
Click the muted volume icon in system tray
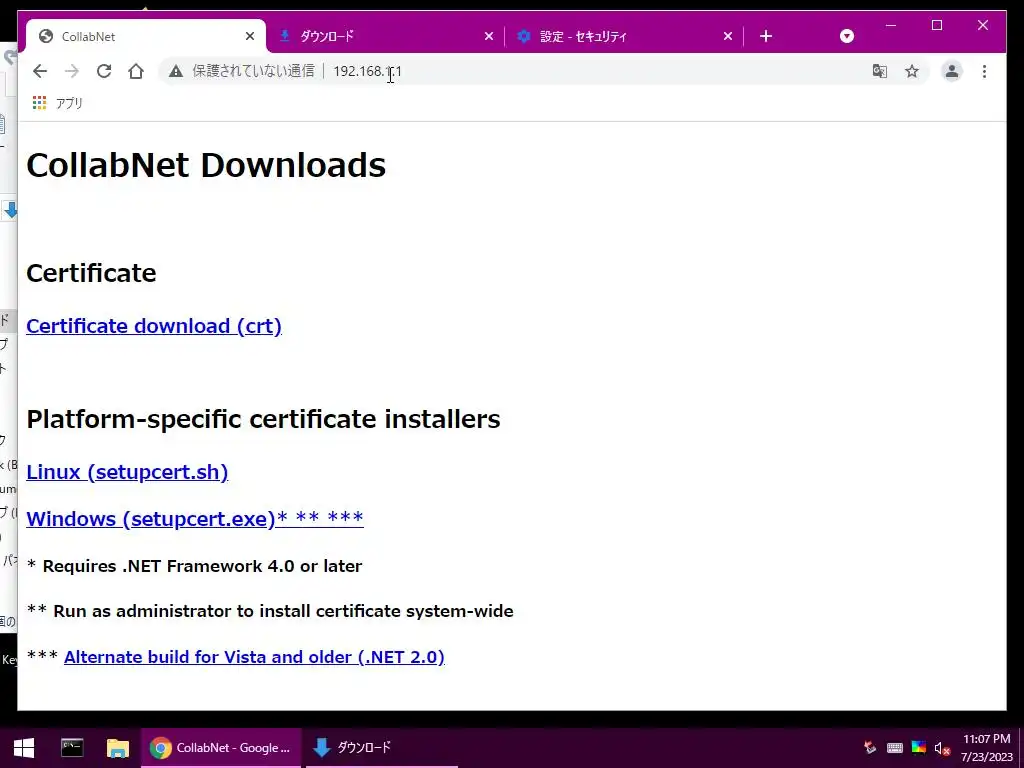(942, 748)
